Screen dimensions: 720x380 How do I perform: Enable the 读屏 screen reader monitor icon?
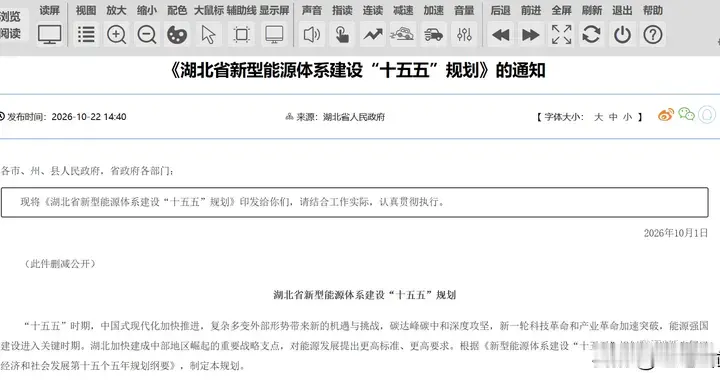click(50, 34)
